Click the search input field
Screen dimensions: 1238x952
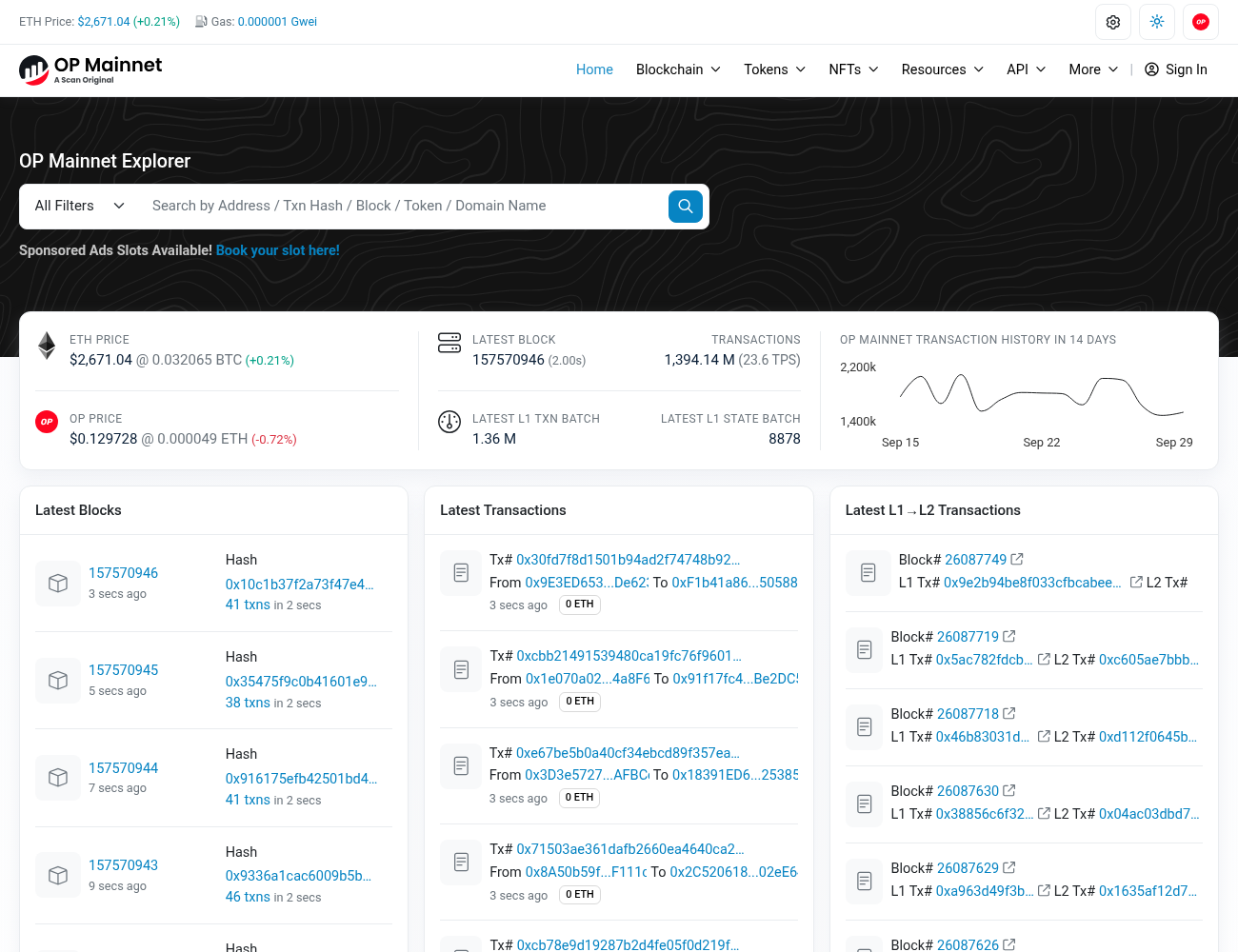tap(405, 206)
